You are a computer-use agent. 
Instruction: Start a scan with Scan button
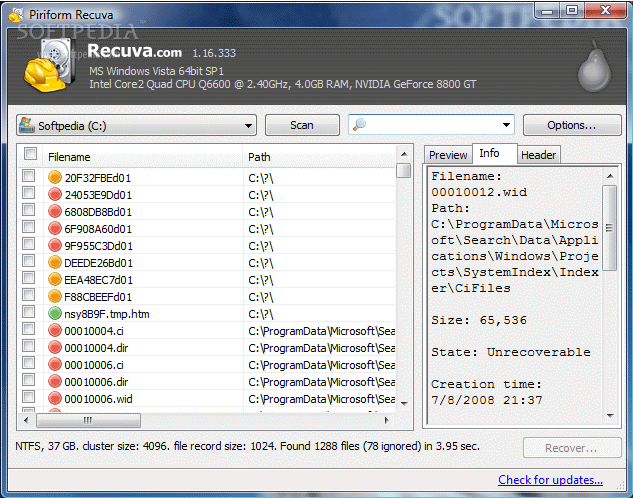pos(302,125)
